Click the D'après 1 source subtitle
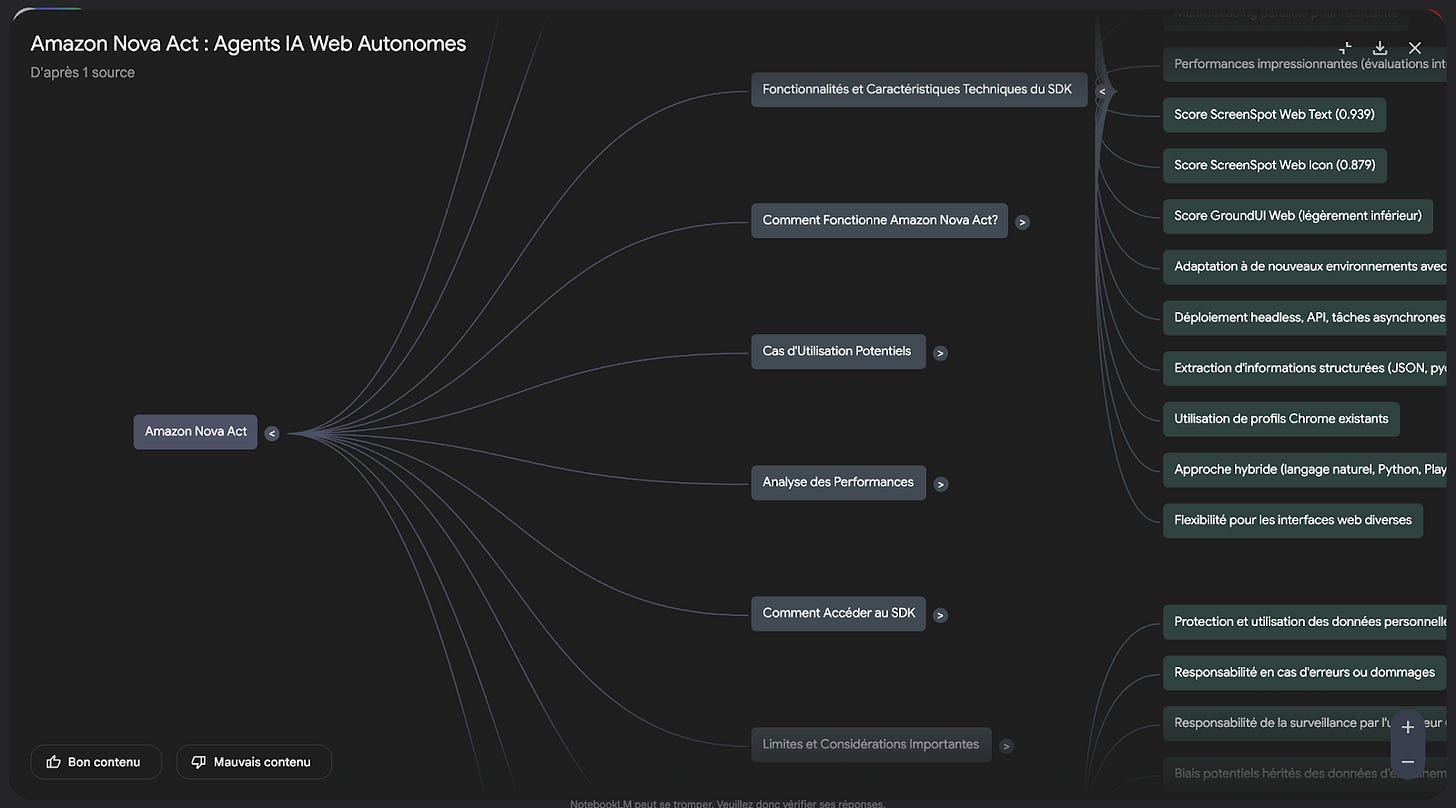 83,72
